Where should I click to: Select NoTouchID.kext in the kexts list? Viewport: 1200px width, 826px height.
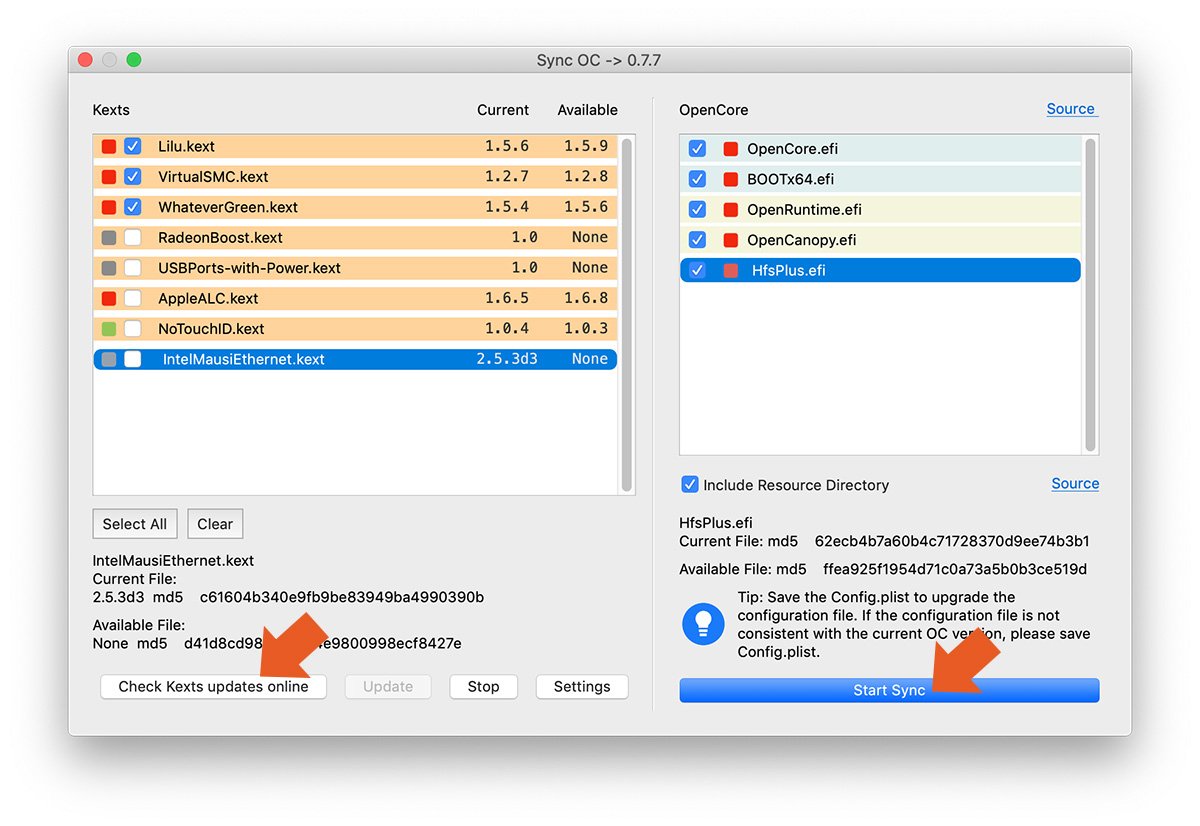(211, 329)
